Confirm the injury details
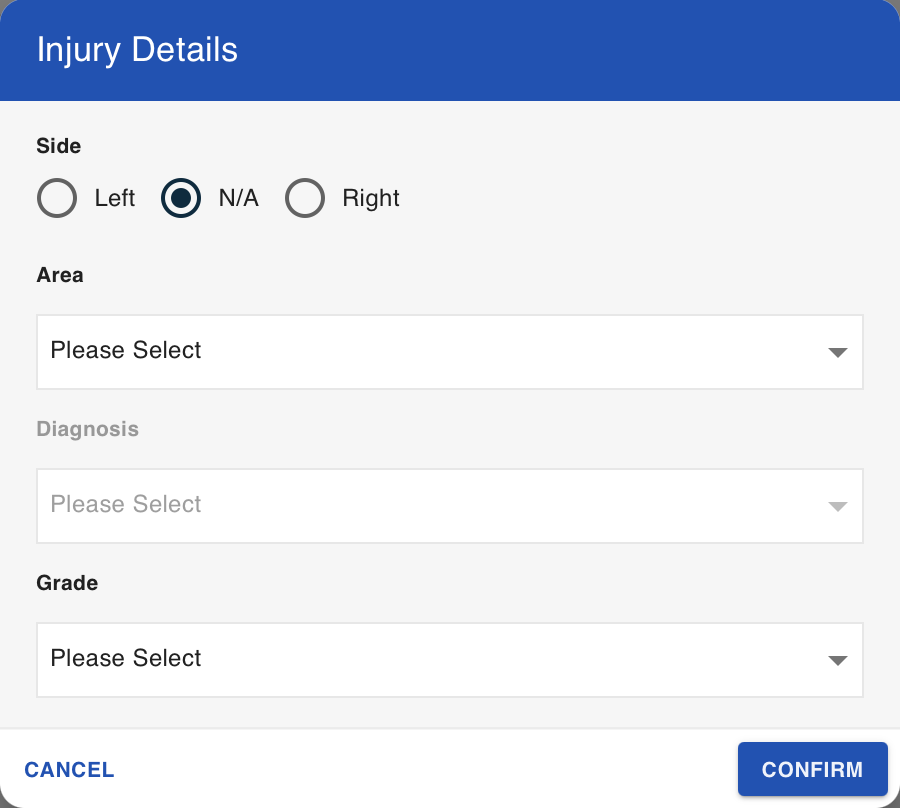This screenshot has height=808, width=900. click(x=813, y=769)
